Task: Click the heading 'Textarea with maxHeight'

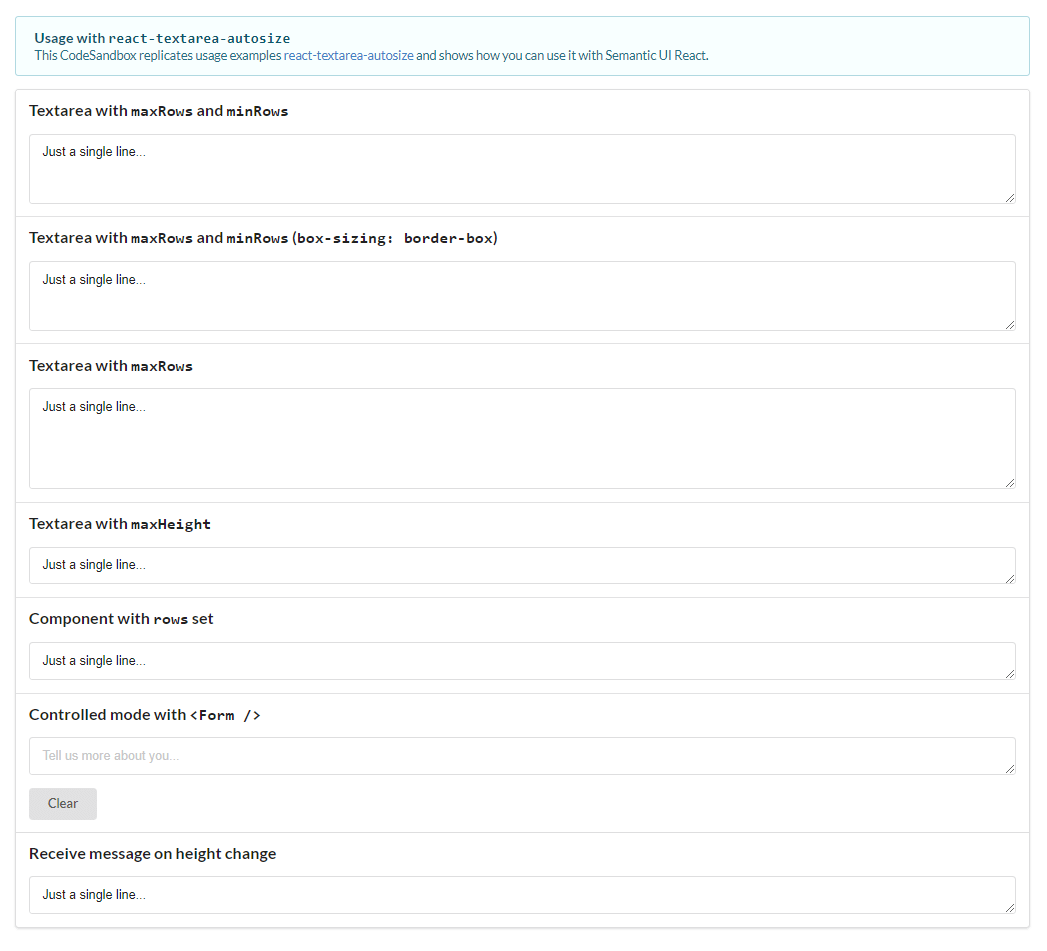Action: point(120,524)
